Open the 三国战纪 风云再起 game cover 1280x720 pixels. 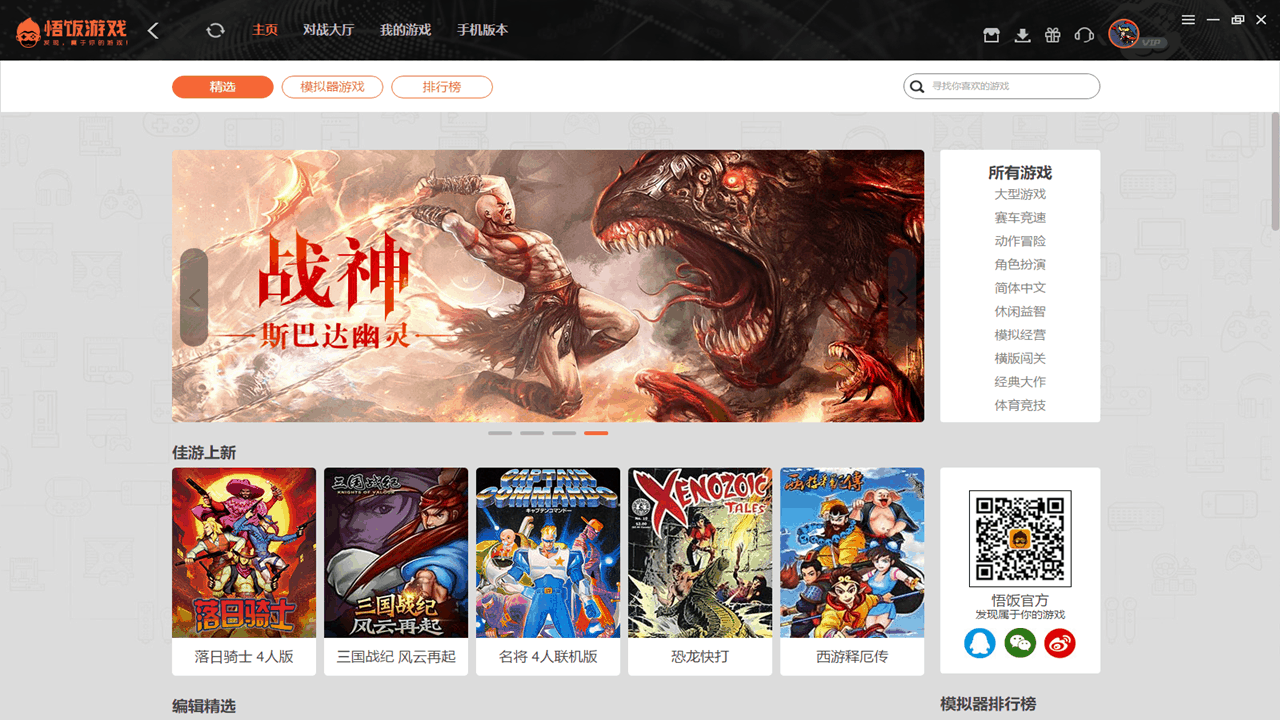396,553
